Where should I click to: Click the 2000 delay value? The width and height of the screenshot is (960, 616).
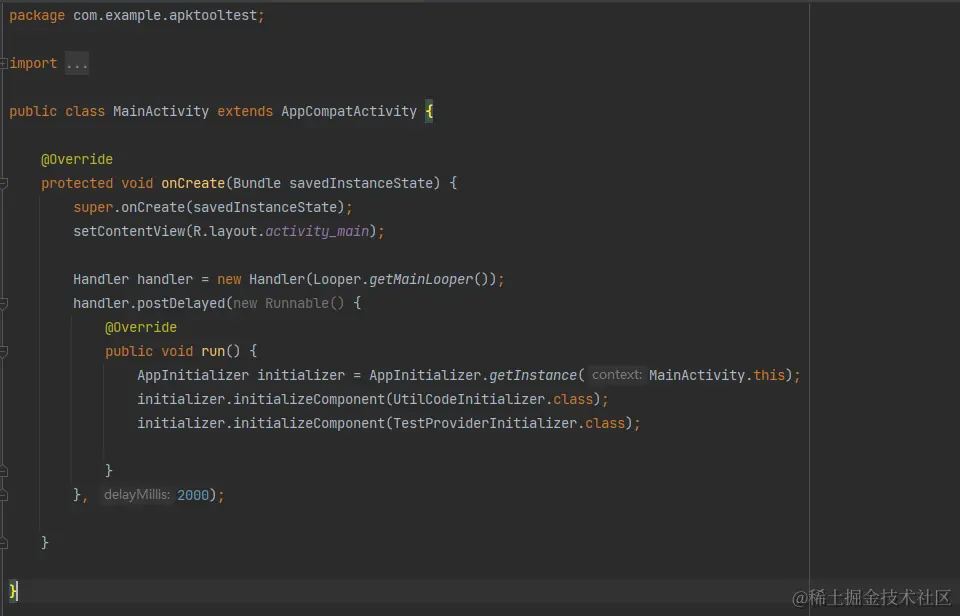(193, 495)
